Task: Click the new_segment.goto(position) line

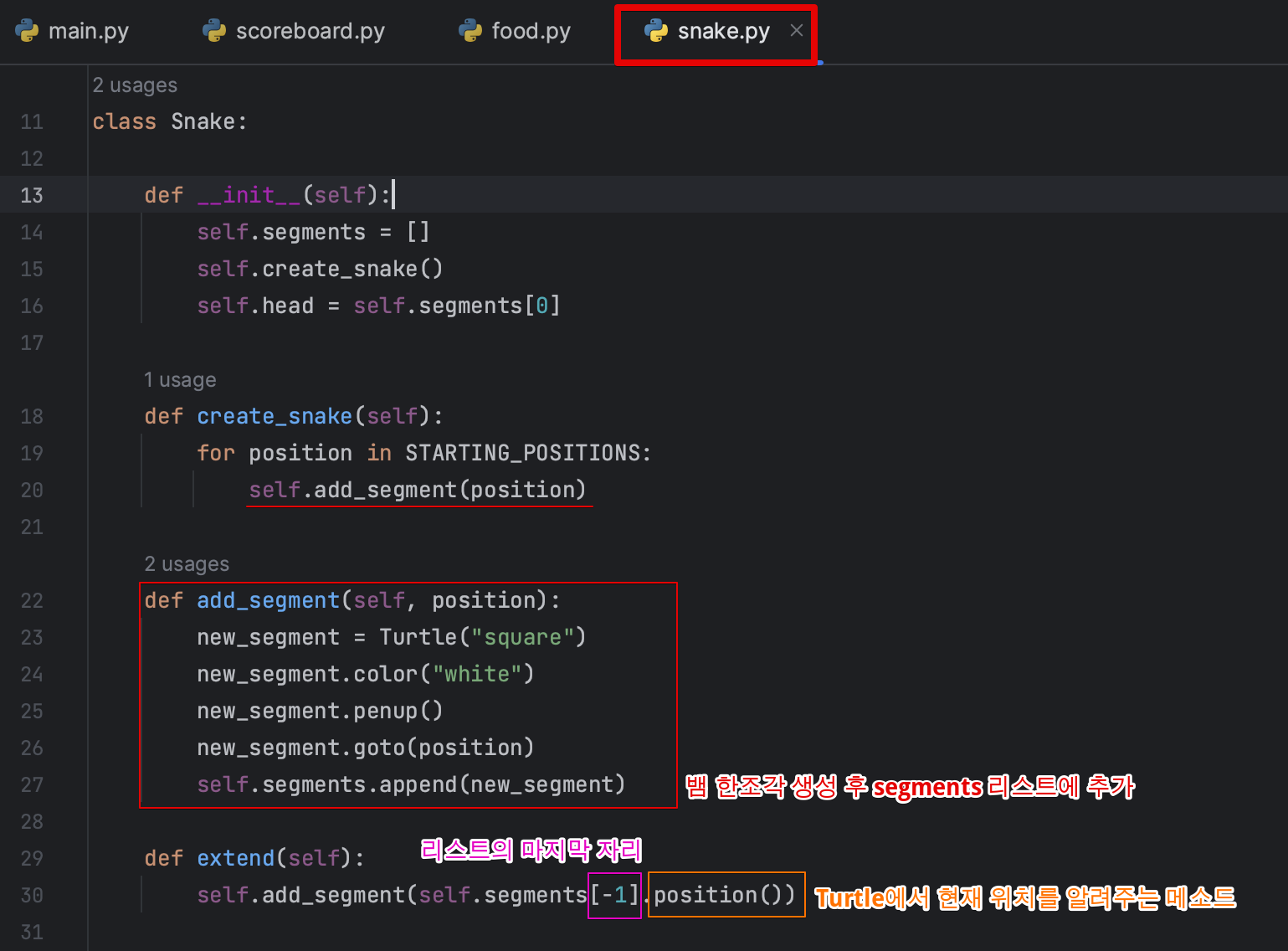Action: tap(366, 748)
